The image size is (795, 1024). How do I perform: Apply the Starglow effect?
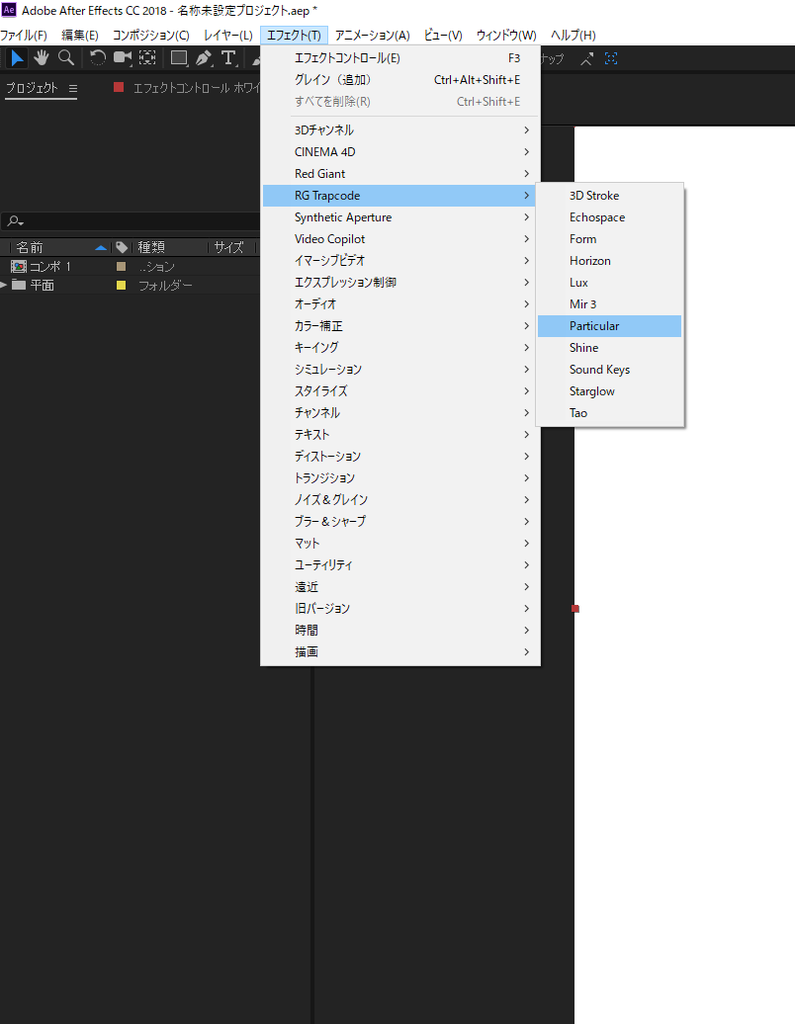coord(609,391)
